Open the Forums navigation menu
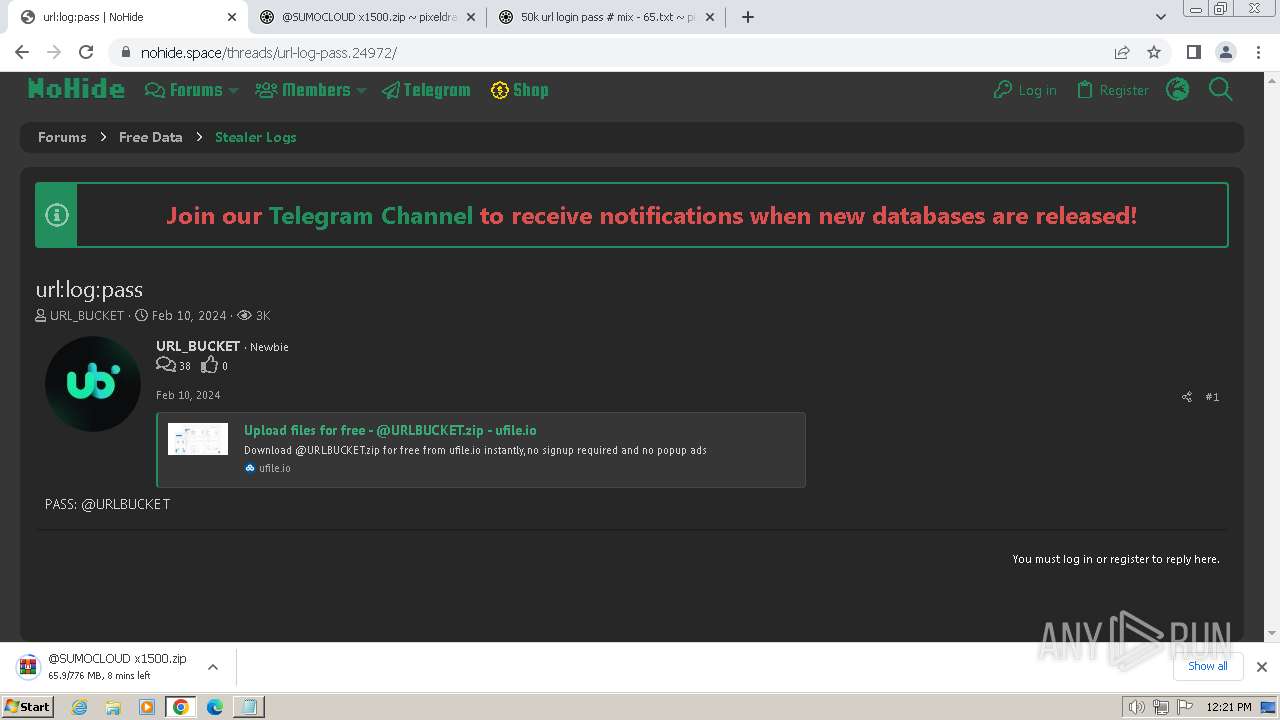This screenshot has height=720, width=1280. [185, 90]
